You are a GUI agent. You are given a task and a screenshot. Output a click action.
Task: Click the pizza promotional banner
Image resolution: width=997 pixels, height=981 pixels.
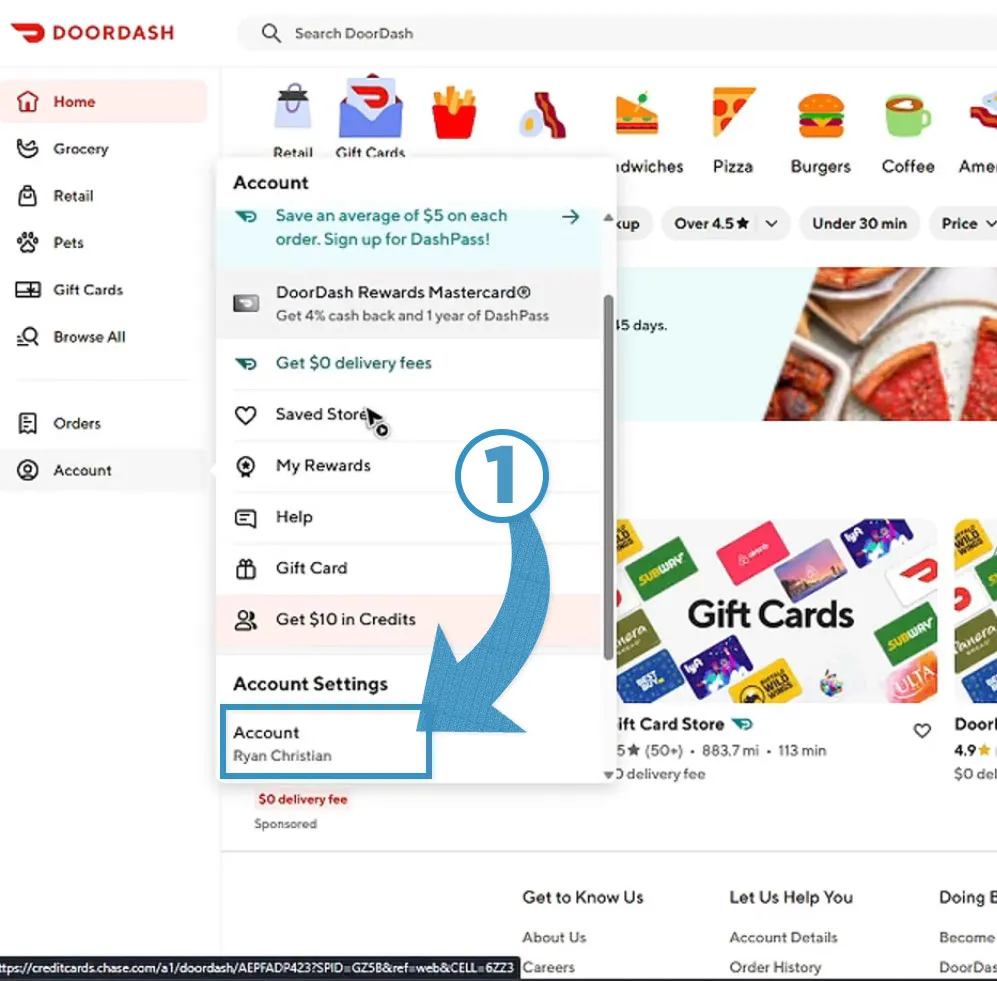point(806,344)
